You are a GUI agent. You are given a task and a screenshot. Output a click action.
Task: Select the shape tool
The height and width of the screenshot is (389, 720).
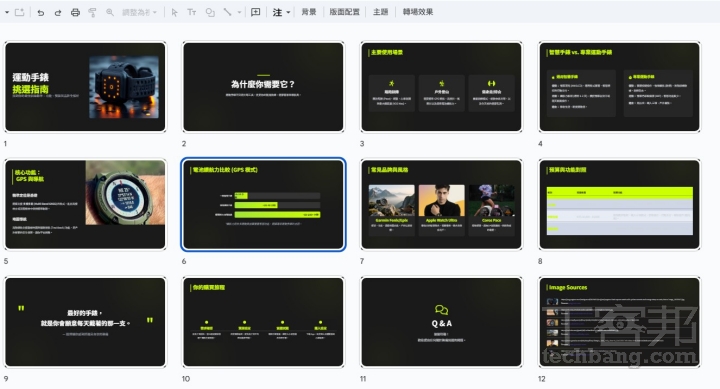pos(210,12)
